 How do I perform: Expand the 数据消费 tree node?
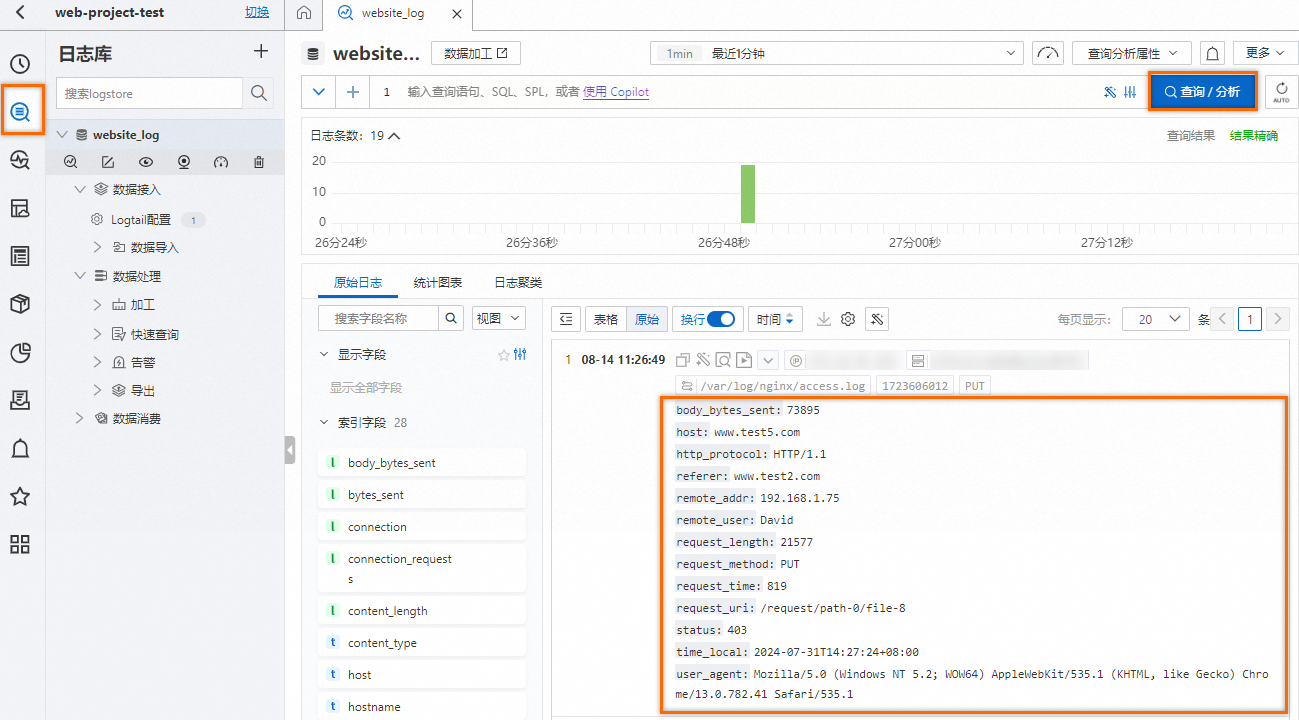[x=79, y=418]
